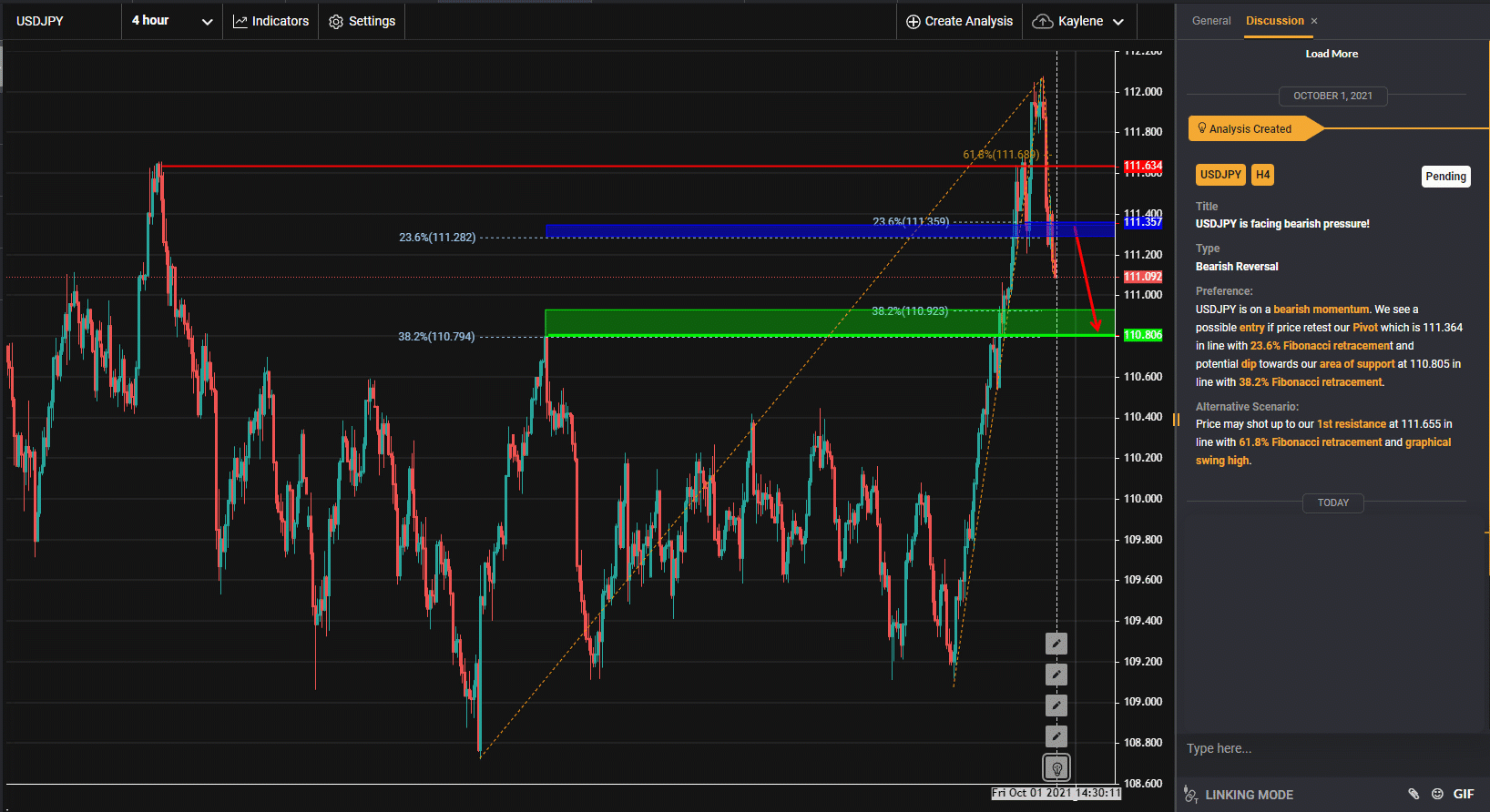Close the Discussion tab with the x
The image size is (1490, 812).
(x=1314, y=21)
